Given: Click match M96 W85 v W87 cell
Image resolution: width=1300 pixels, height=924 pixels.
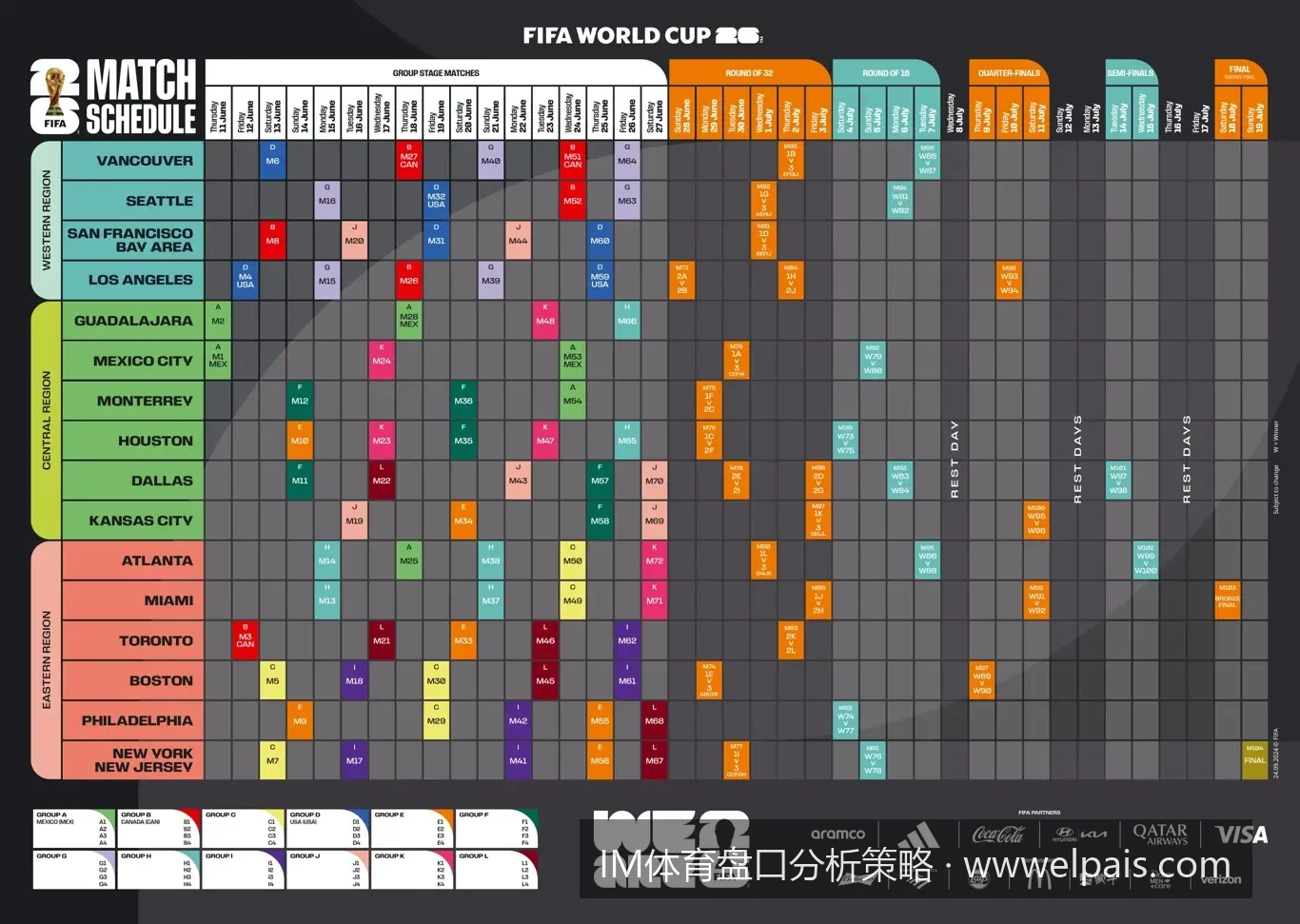Looking at the screenshot, I should [927, 161].
